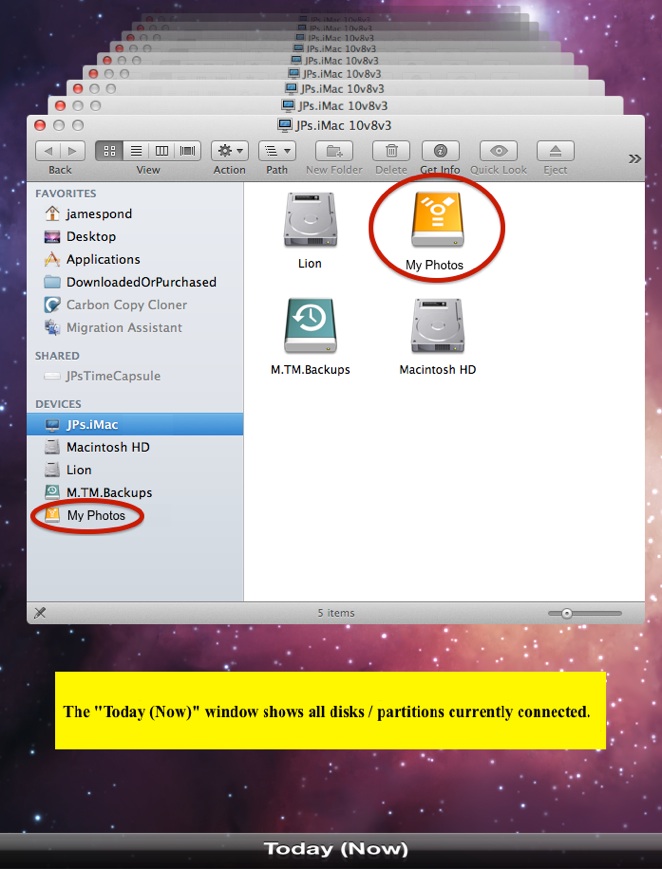This screenshot has height=869, width=662.
Task: Switch to list view
Action: [136, 151]
